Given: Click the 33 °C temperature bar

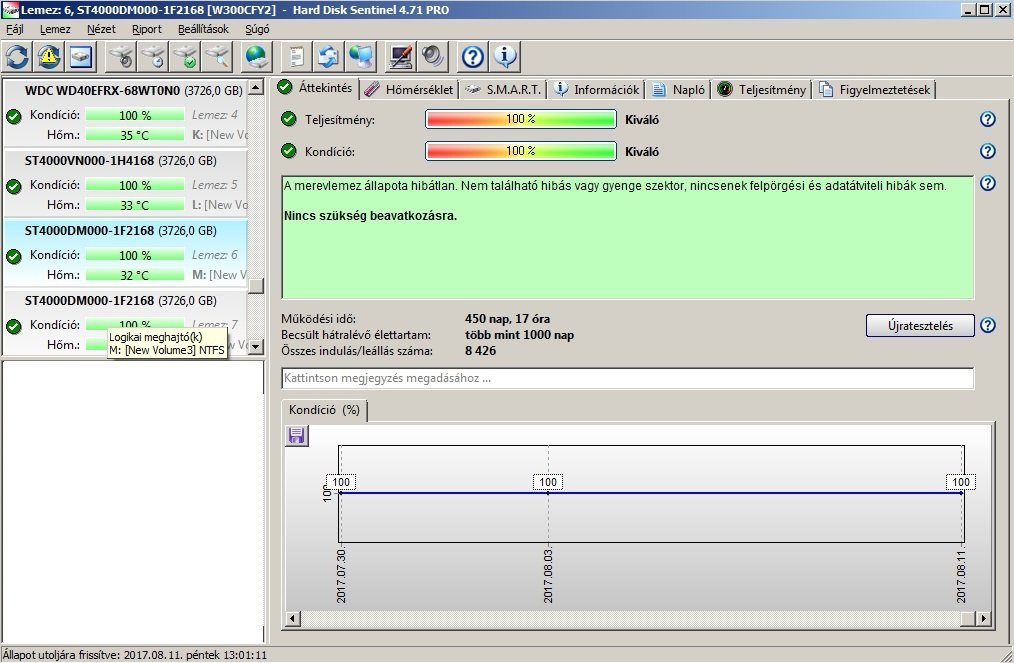Looking at the screenshot, I should click(x=135, y=205).
